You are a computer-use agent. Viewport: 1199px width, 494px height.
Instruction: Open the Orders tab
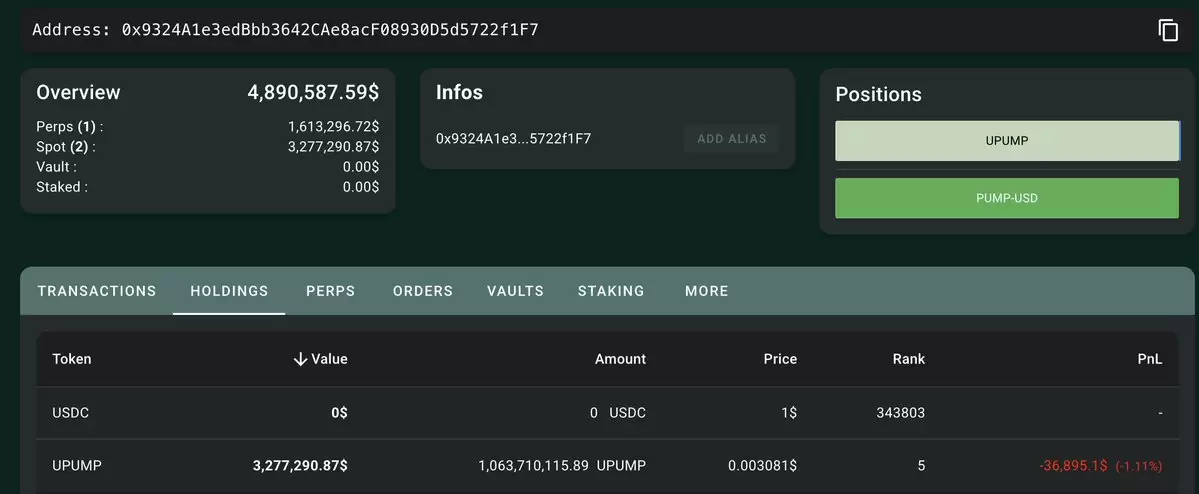click(x=423, y=291)
